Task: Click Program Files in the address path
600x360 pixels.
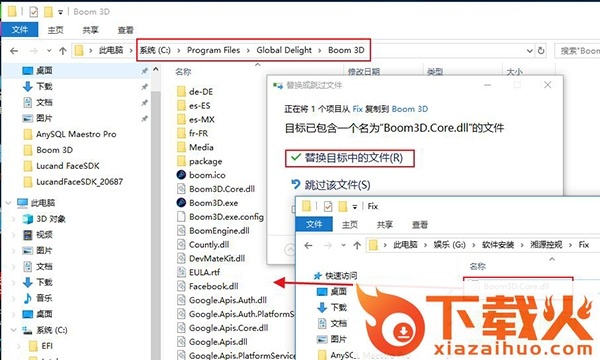Action: coord(213,50)
